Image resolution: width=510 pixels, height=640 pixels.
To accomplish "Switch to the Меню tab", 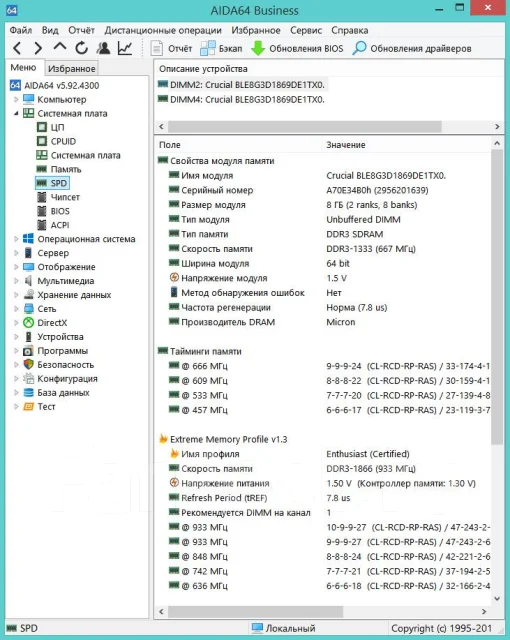I will point(24,67).
